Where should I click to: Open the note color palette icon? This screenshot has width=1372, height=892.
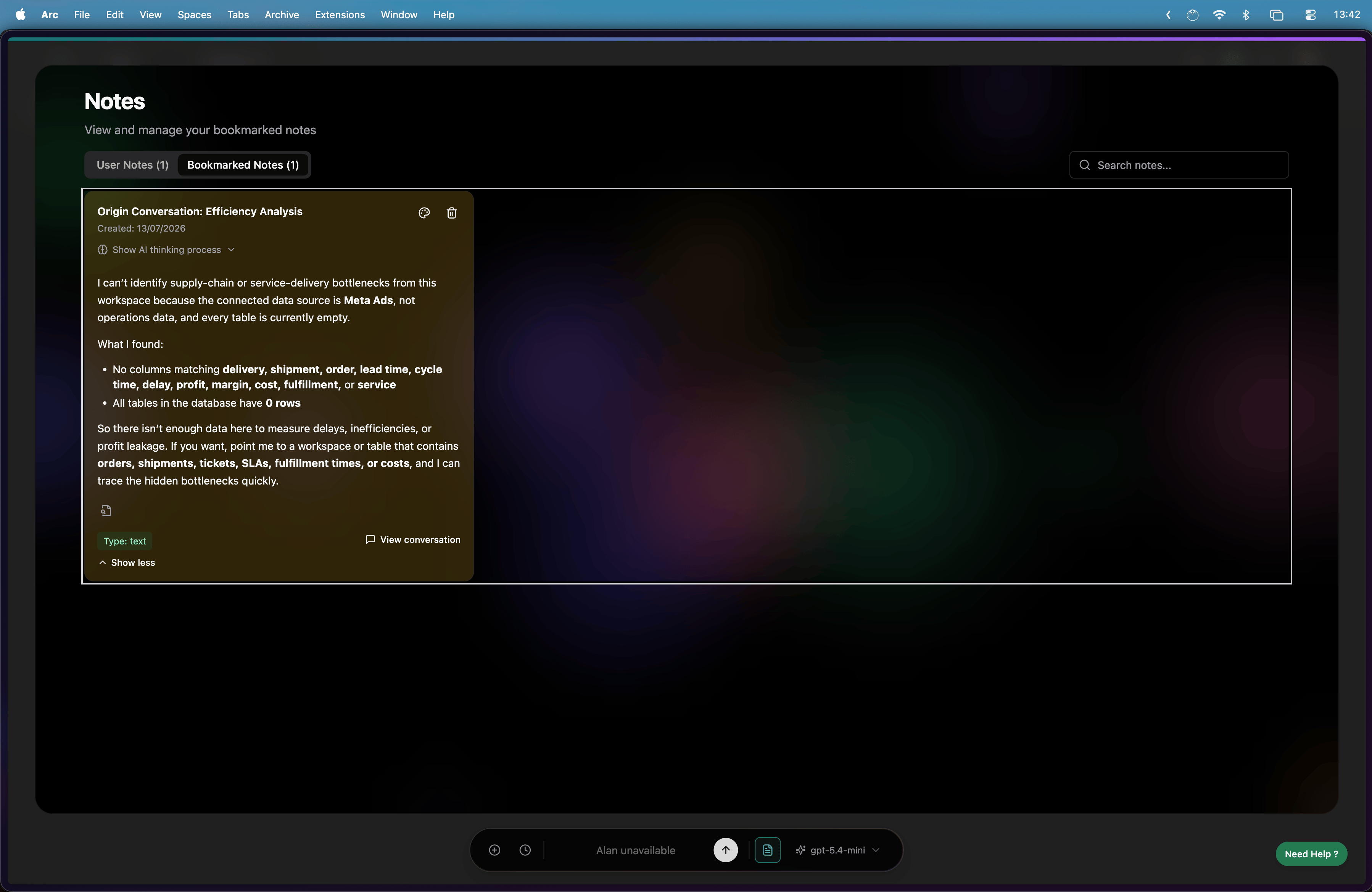[x=424, y=213]
